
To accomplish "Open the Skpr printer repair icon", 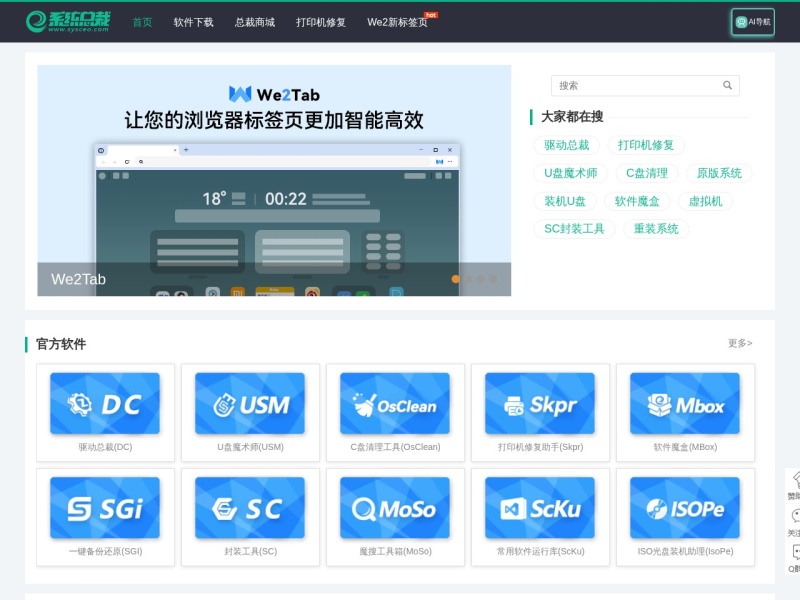I will click(x=540, y=404).
